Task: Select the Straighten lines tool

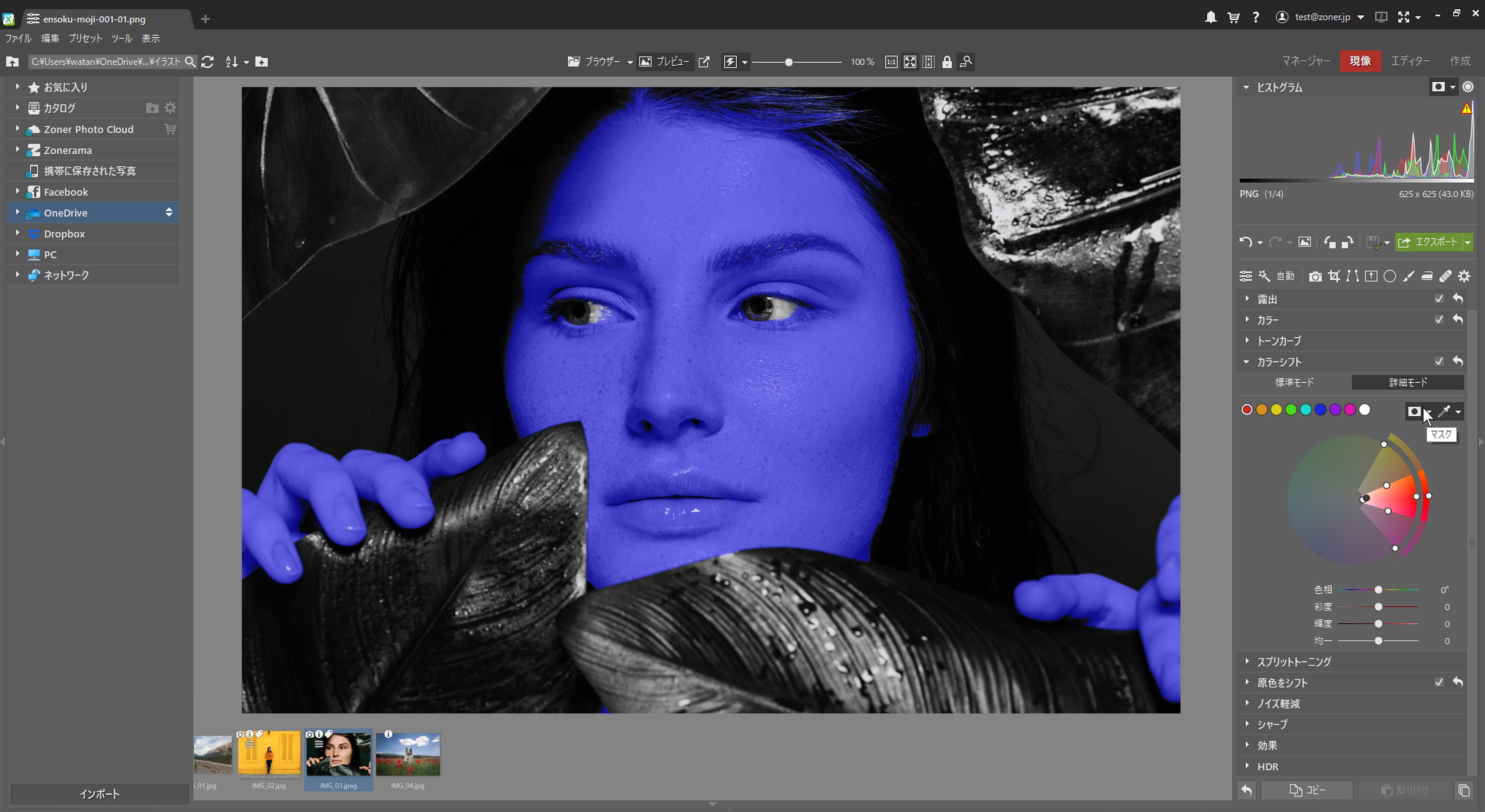Action: tap(1352, 276)
